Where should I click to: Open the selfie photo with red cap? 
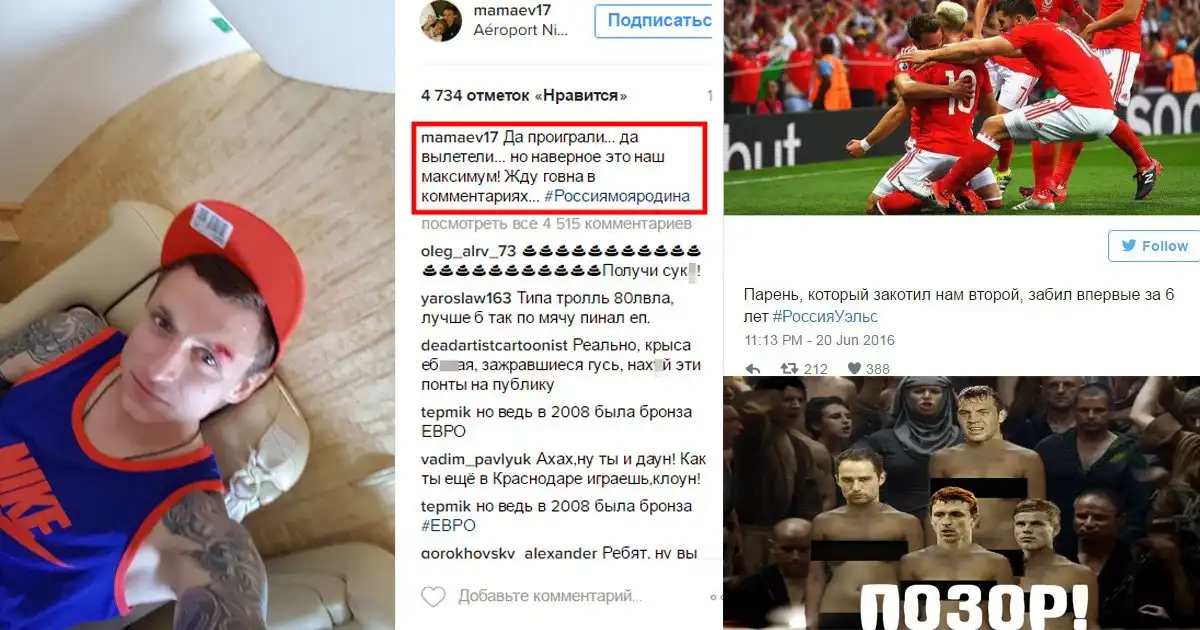(x=197, y=315)
